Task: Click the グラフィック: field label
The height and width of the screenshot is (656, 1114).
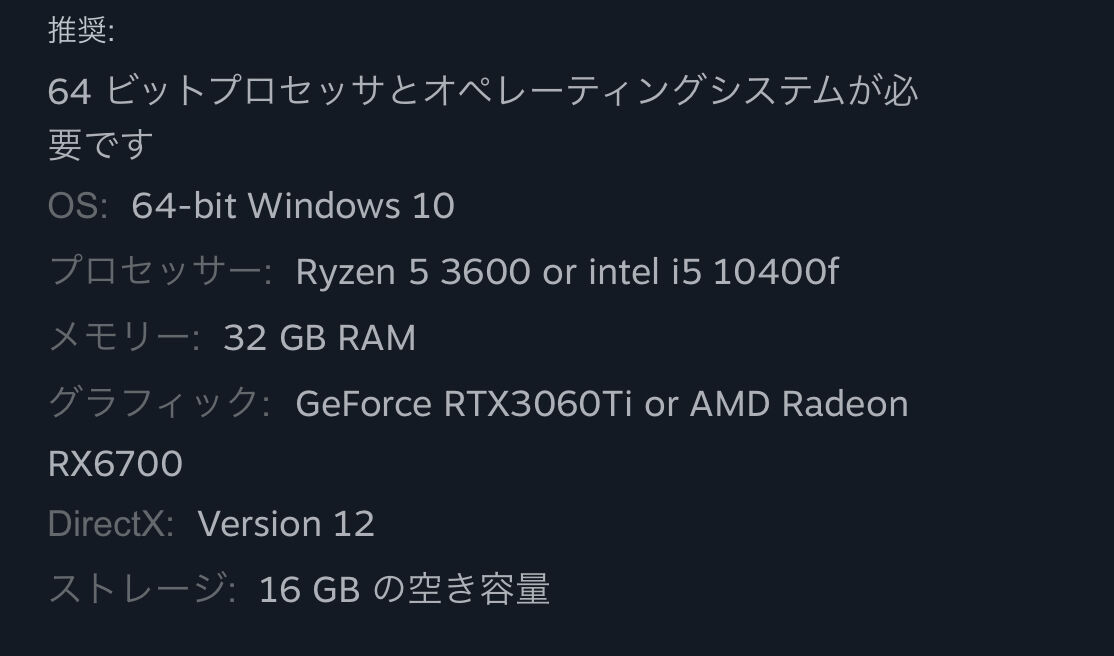Action: click(160, 404)
